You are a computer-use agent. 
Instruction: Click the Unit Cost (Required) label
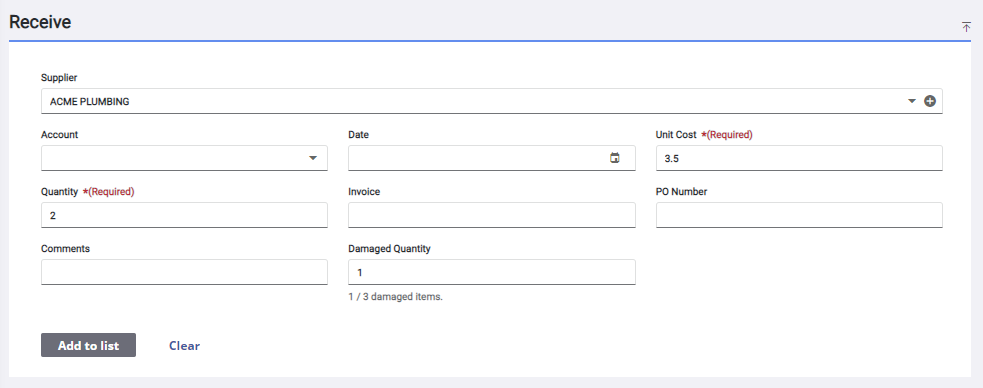(704, 135)
